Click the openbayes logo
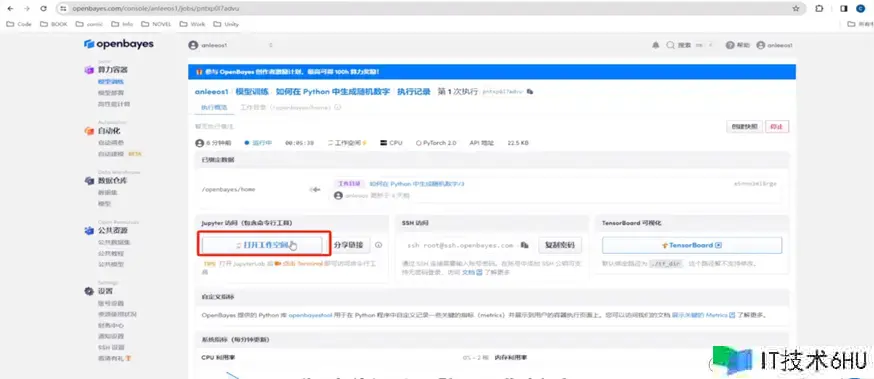The width and height of the screenshot is (874, 379). pyautogui.click(x=119, y=44)
